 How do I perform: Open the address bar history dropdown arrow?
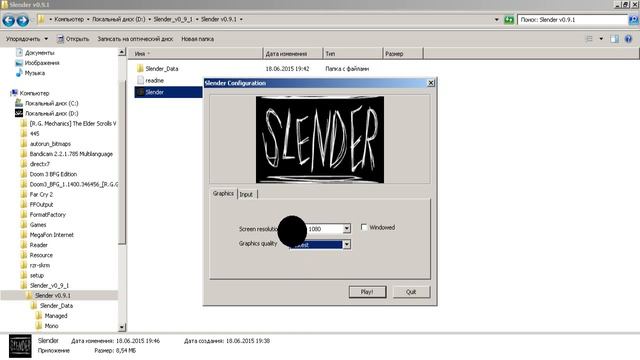click(496, 20)
